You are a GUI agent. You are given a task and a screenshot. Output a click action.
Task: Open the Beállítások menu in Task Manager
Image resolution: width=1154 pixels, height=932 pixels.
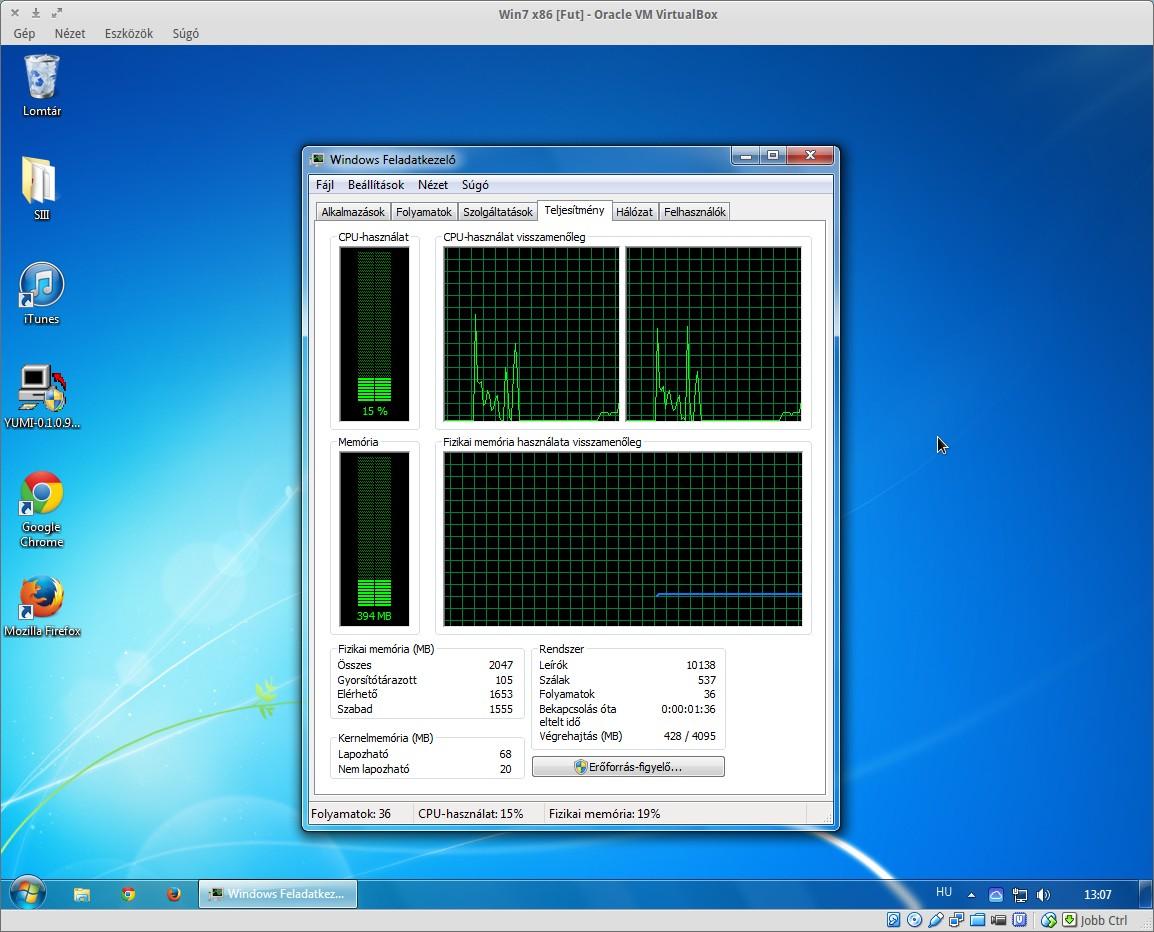click(376, 185)
